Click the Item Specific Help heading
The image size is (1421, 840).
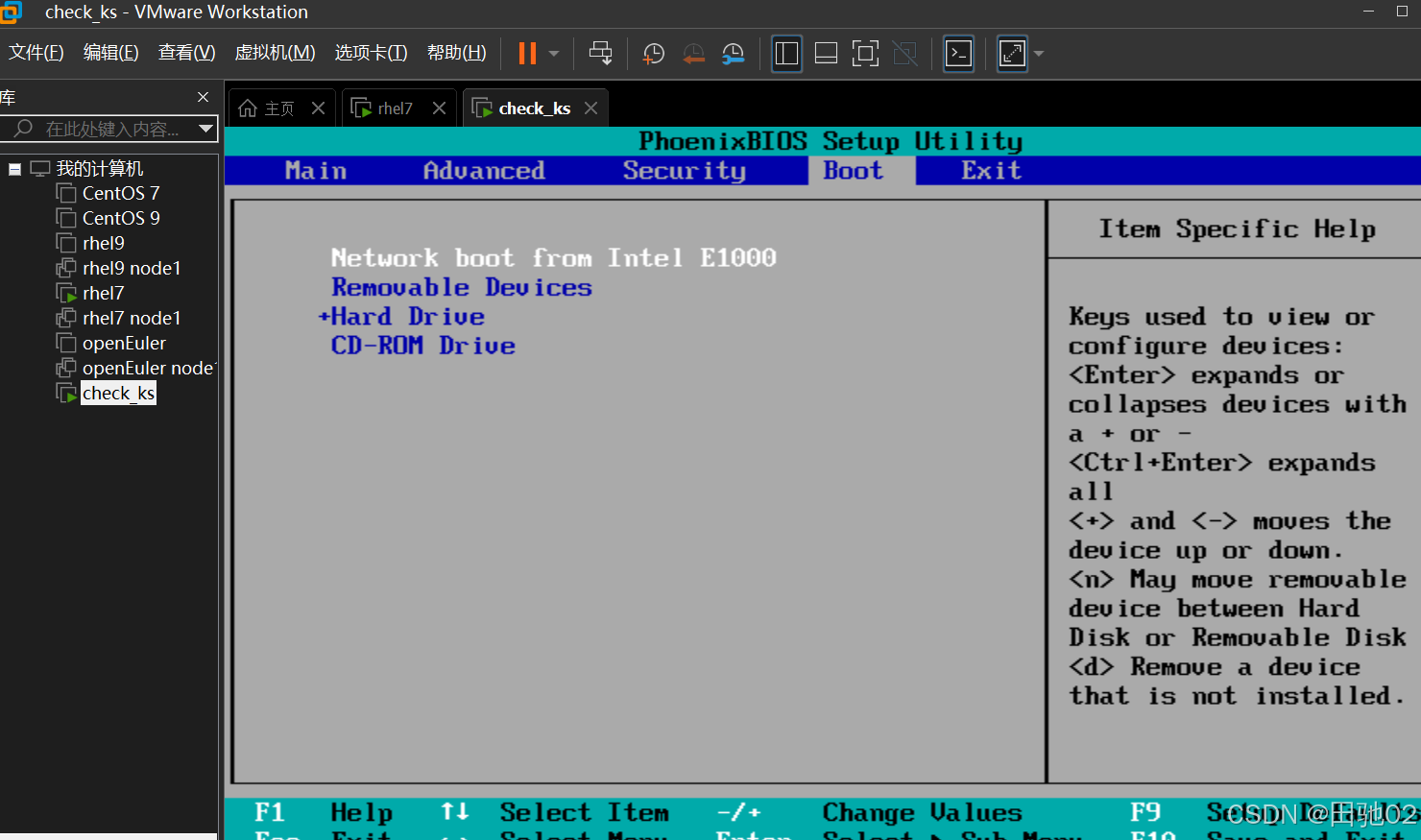1237,229
